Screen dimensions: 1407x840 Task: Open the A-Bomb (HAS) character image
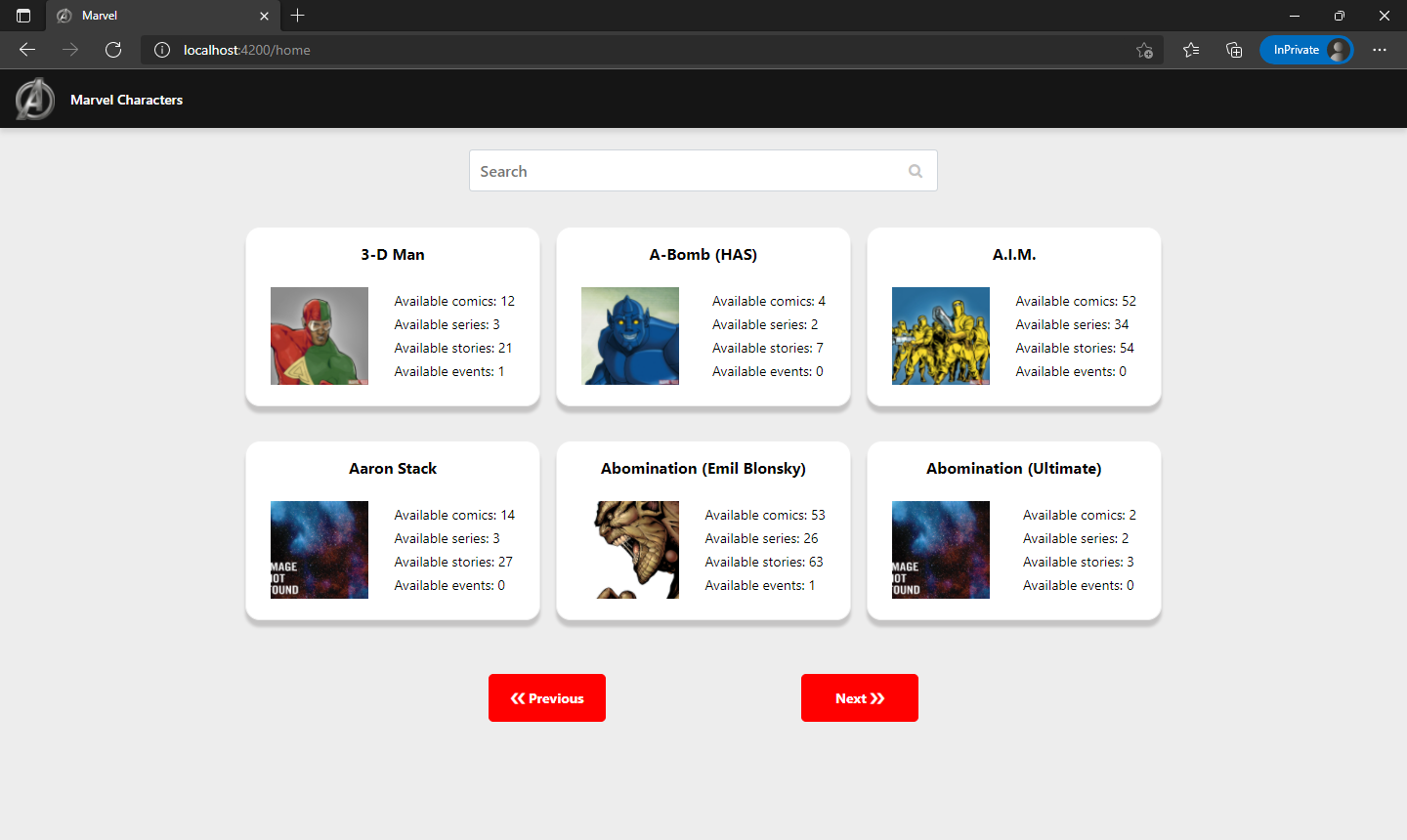(x=630, y=336)
